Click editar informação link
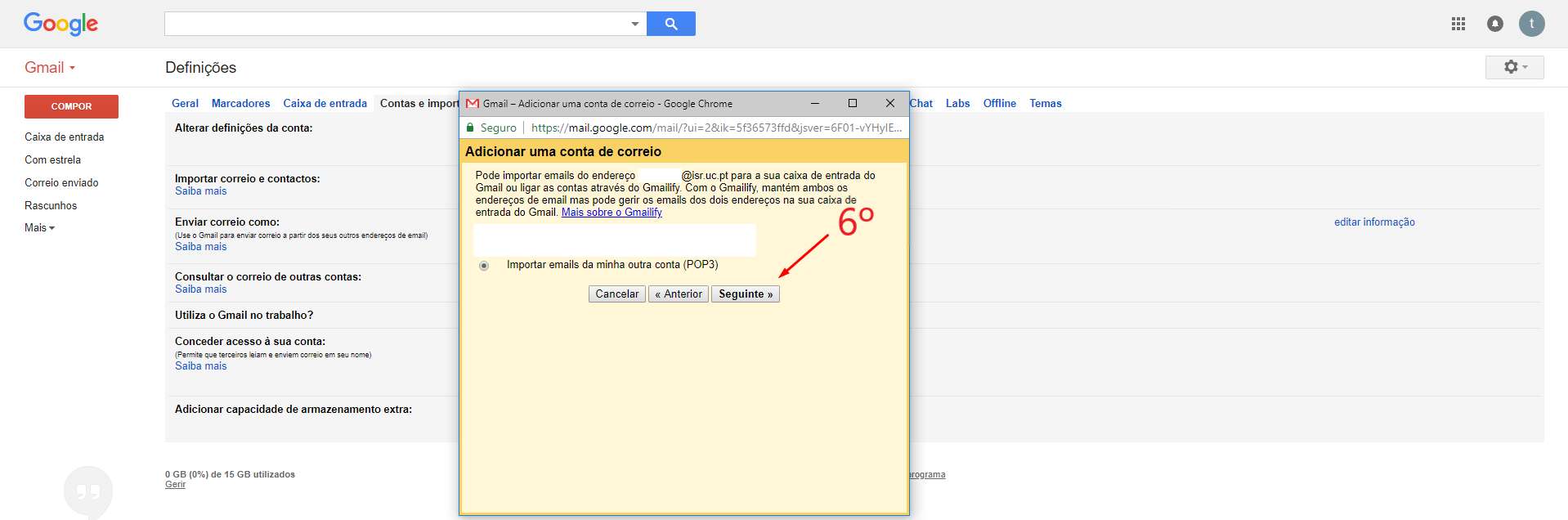 1374,222
